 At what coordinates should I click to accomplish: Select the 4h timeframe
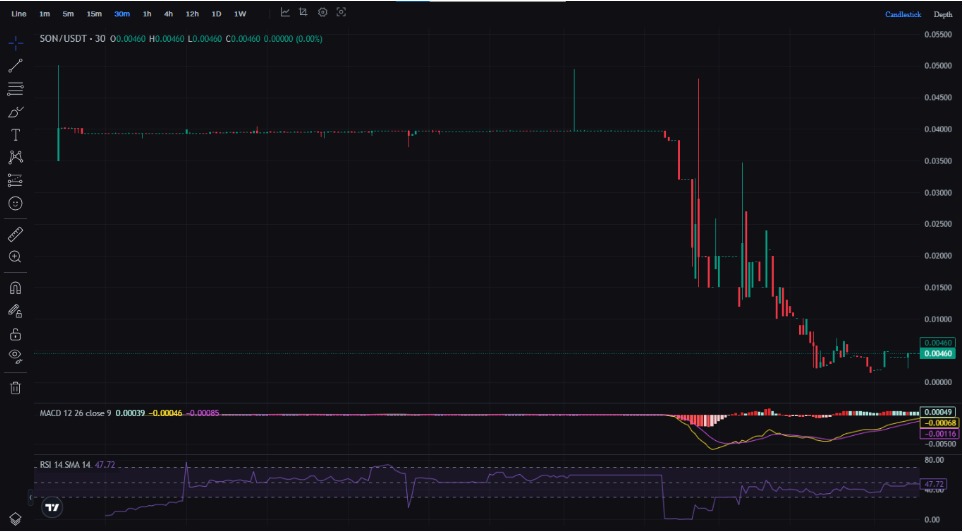tap(168, 14)
